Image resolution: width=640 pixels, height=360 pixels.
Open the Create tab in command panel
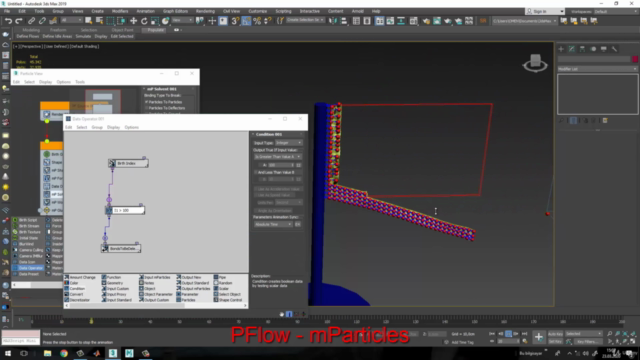click(561, 49)
